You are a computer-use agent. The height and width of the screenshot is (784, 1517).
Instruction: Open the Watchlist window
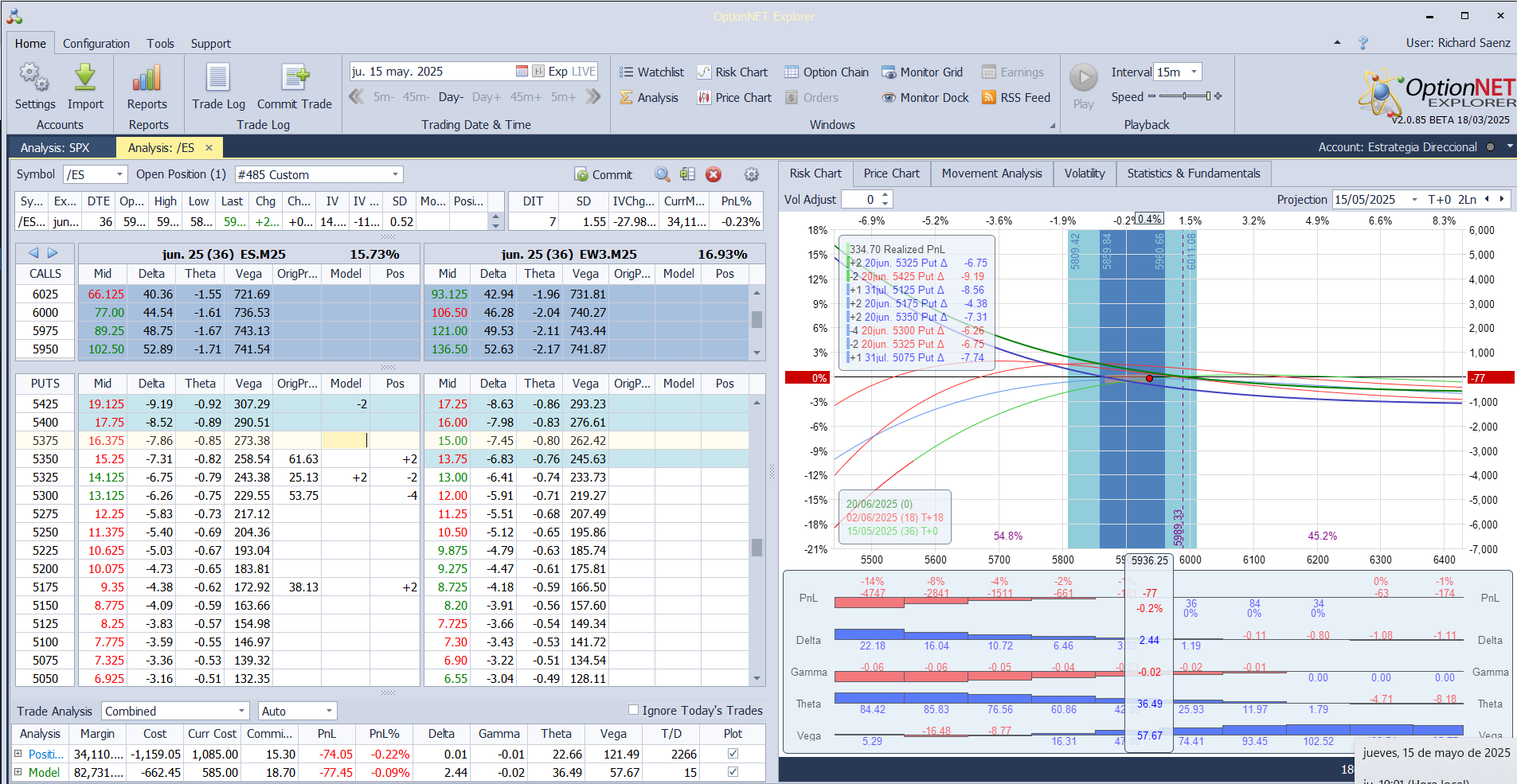651,72
